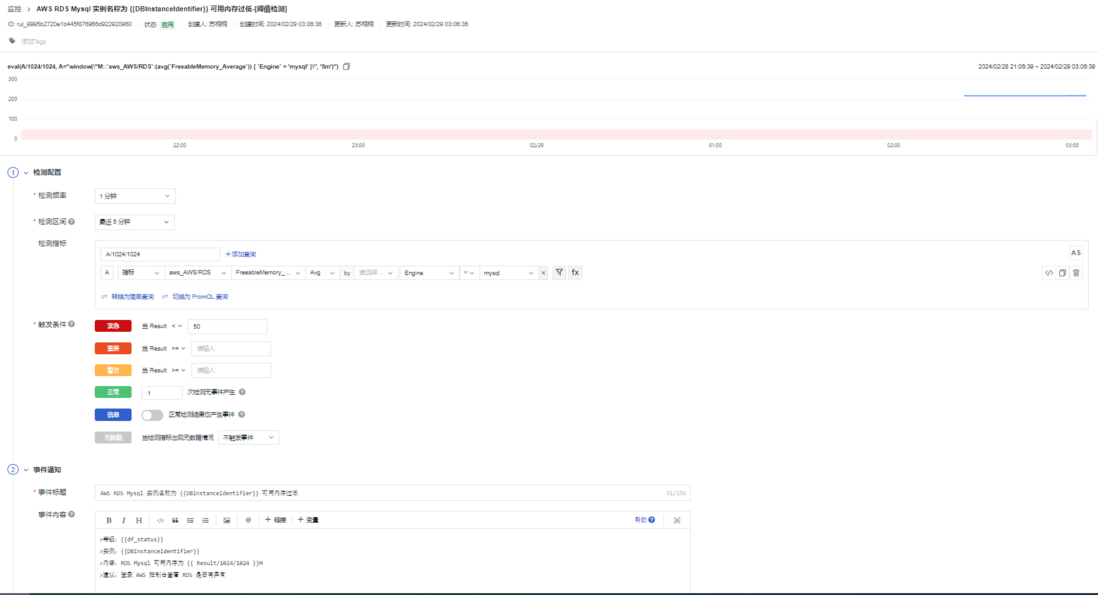Image resolution: width=1098 pixels, height=595 pixels.
Task: Click the Italic (I) editor icon
Action: (124, 520)
